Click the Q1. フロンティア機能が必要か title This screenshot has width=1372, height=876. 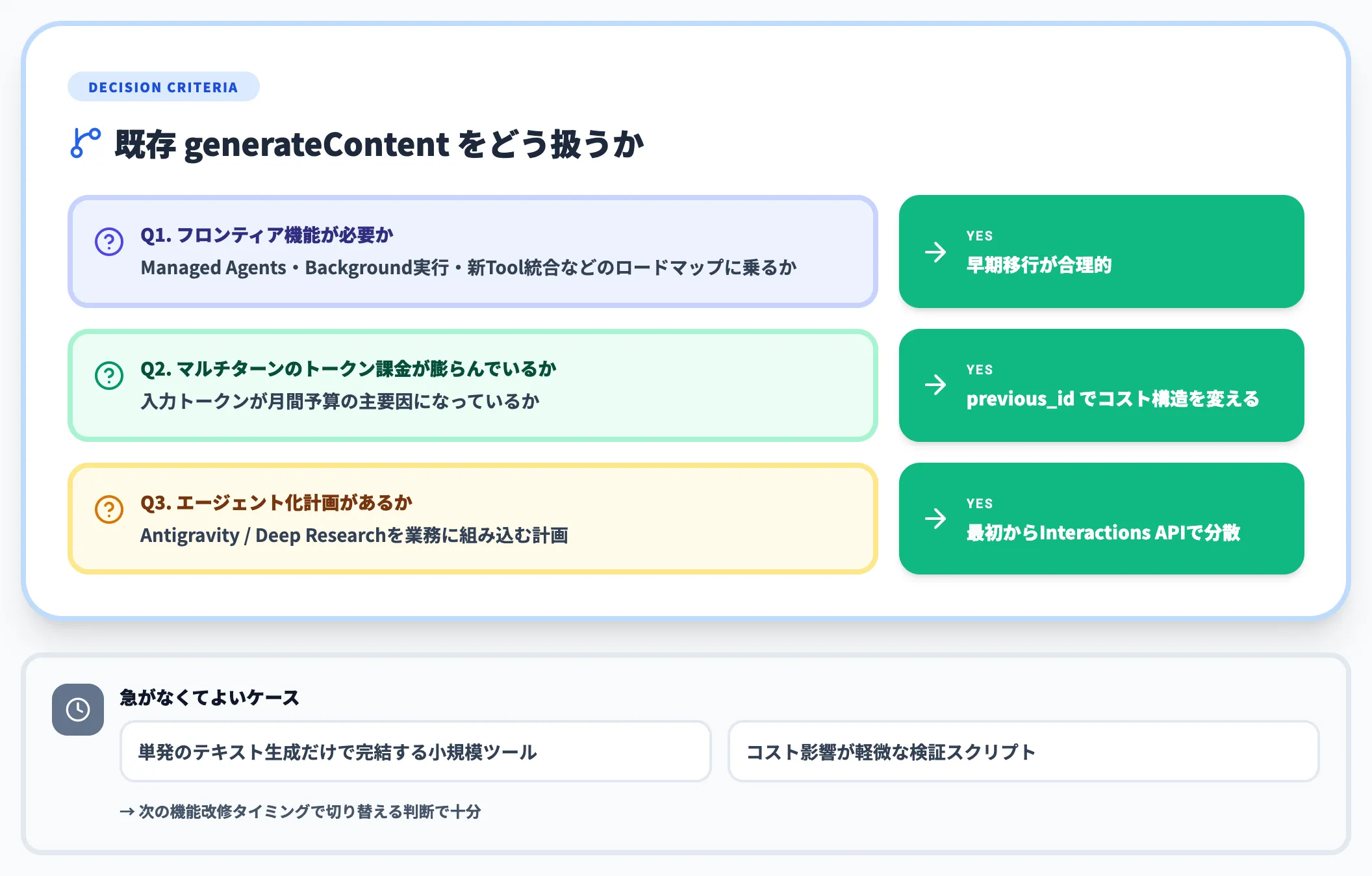267,235
